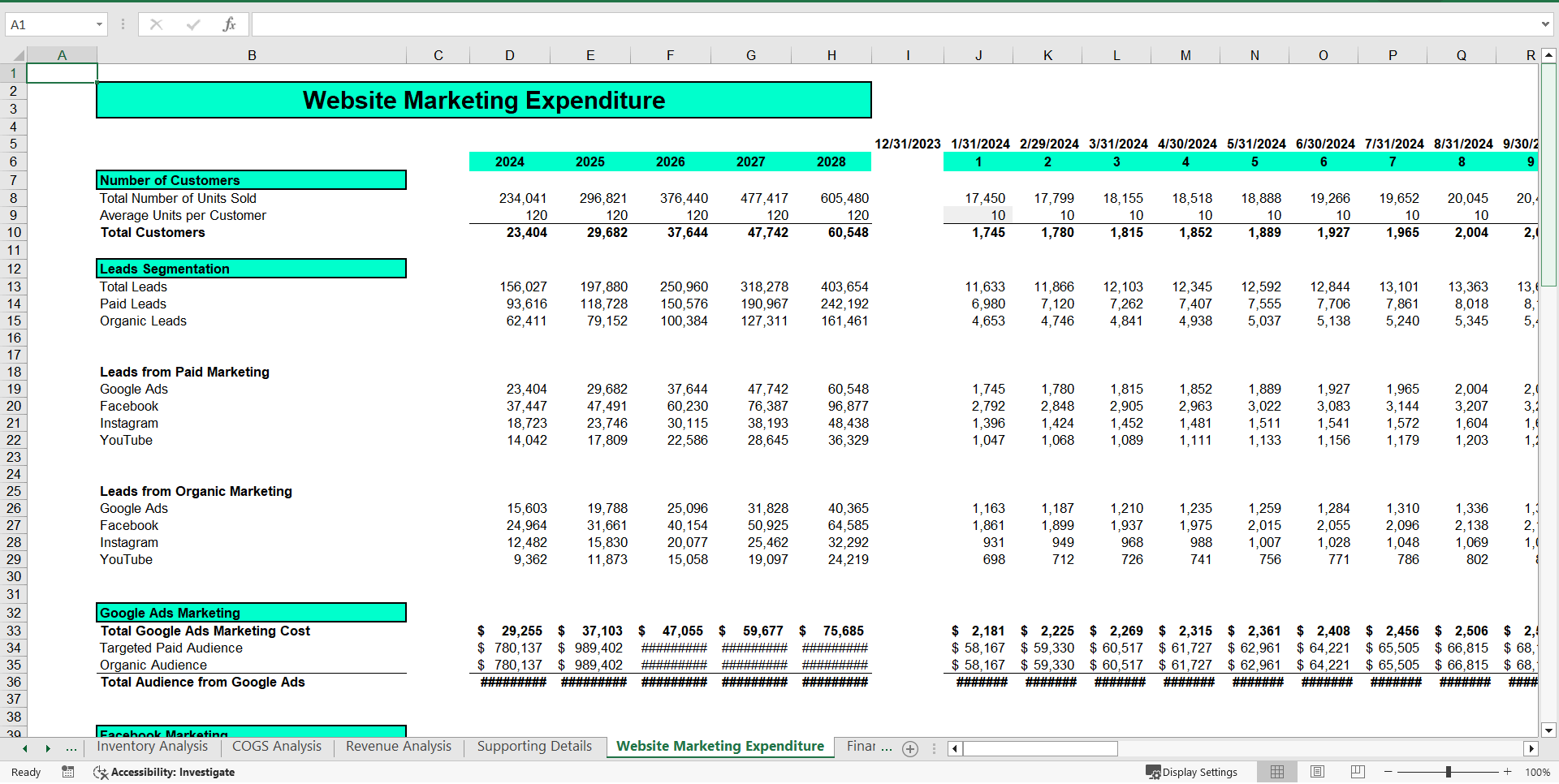Screen dimensions: 1559x784
Task: Click the zoom in plus icon
Action: pos(1508,772)
